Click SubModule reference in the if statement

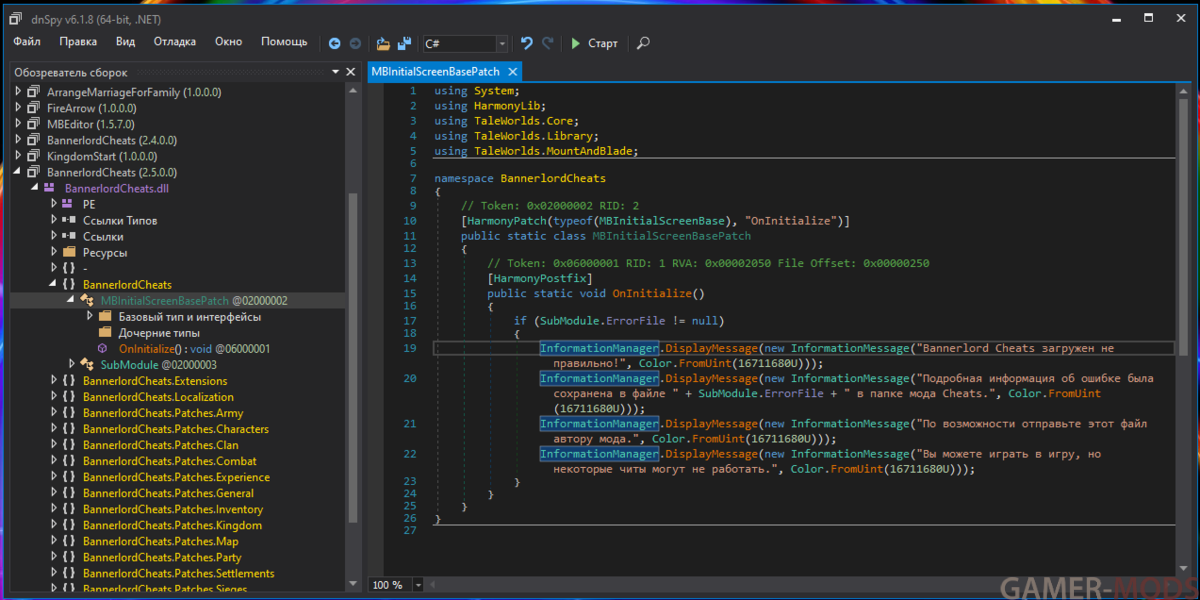pyautogui.click(x=573, y=321)
